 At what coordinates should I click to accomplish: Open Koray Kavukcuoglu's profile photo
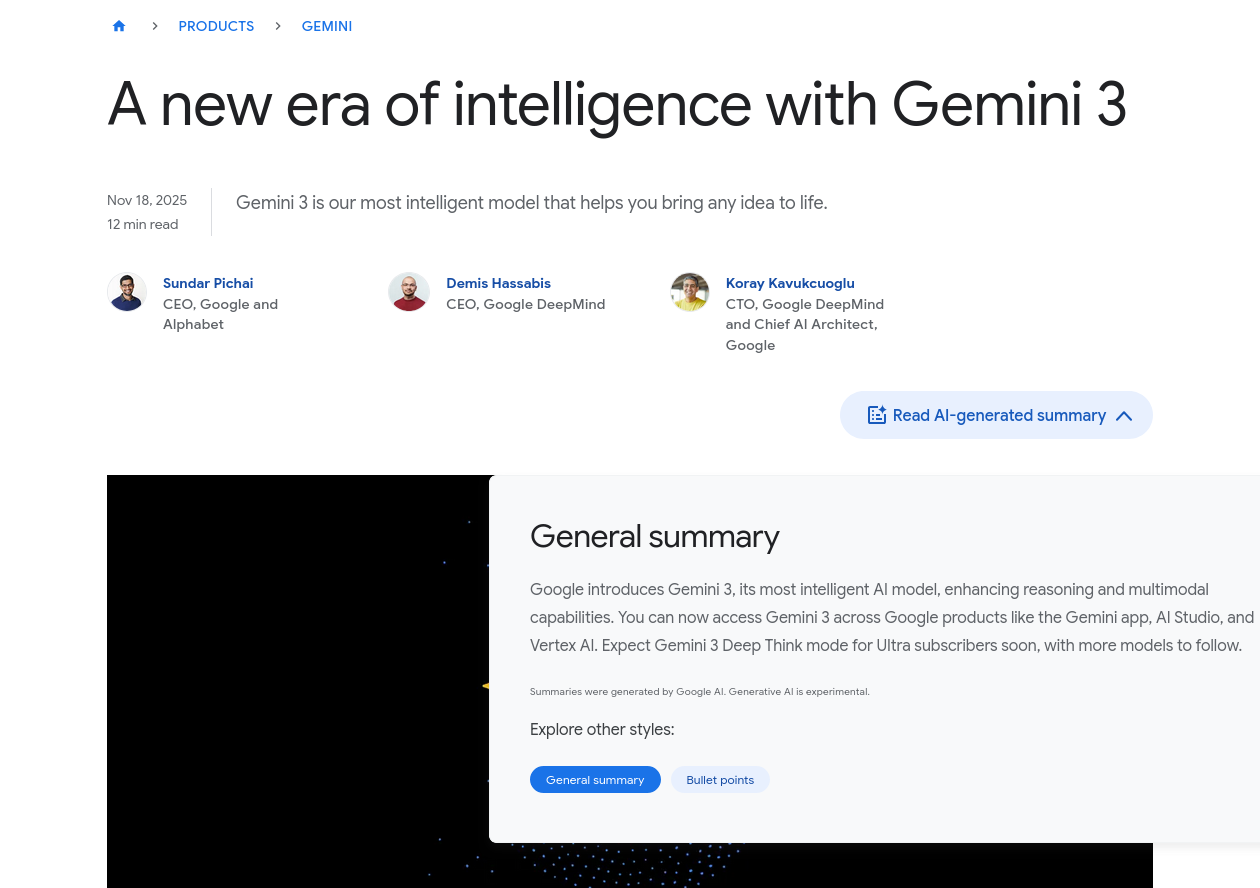point(690,292)
